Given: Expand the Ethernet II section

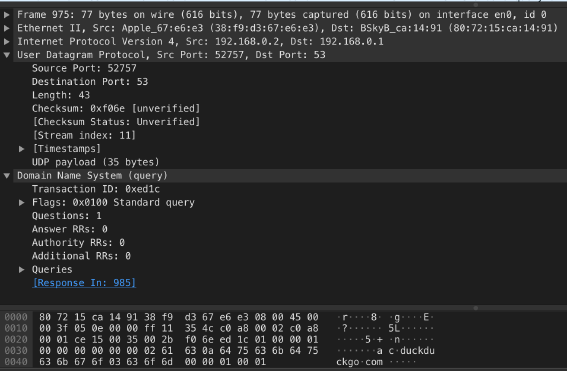Looking at the screenshot, I should [x=7, y=28].
